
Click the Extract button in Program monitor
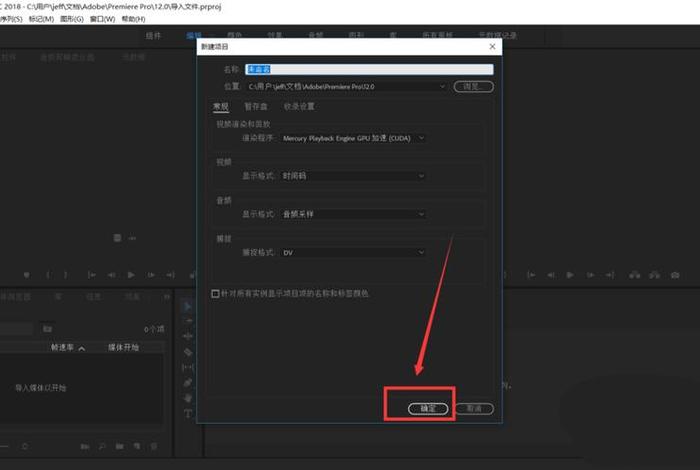[654, 275]
